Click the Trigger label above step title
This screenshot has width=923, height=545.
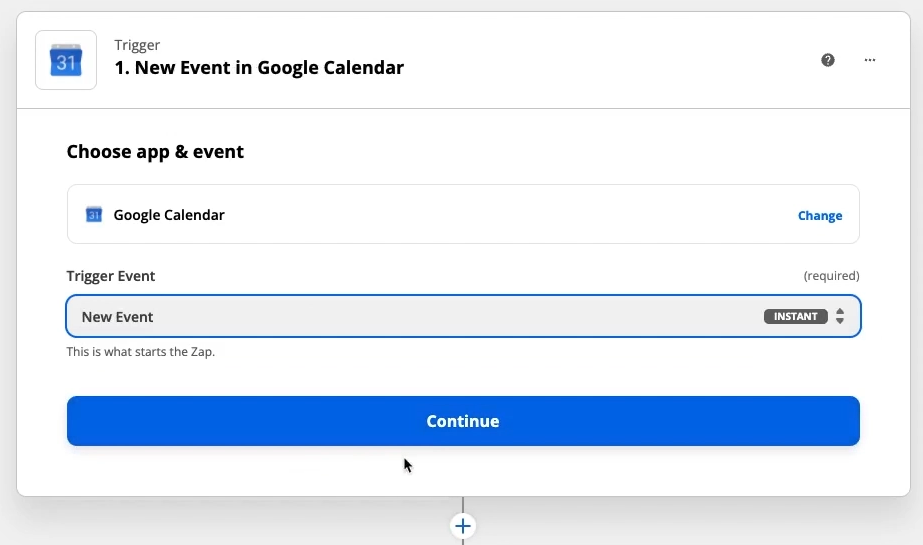point(137,45)
